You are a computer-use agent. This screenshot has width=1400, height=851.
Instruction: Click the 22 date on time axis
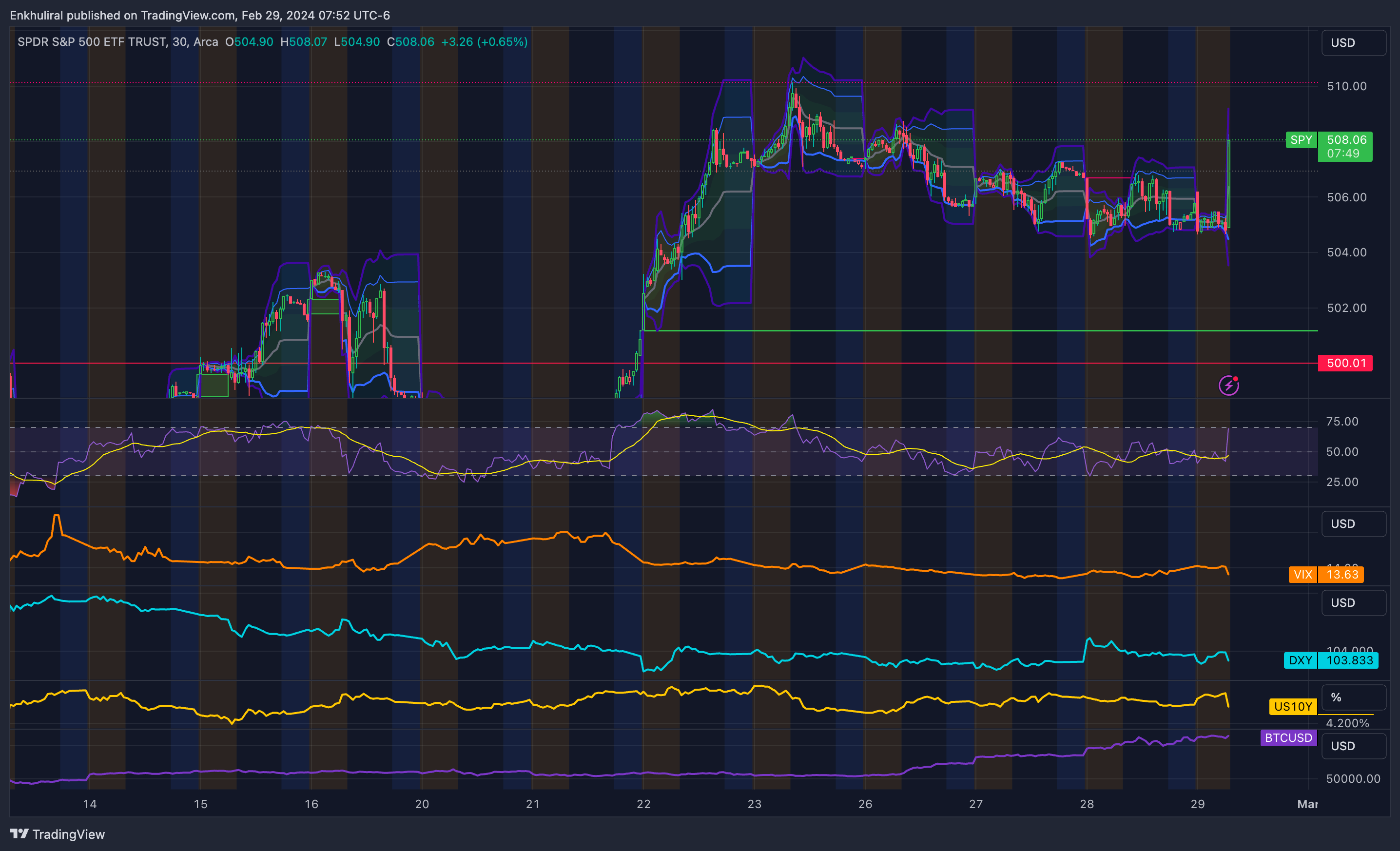pos(643,804)
